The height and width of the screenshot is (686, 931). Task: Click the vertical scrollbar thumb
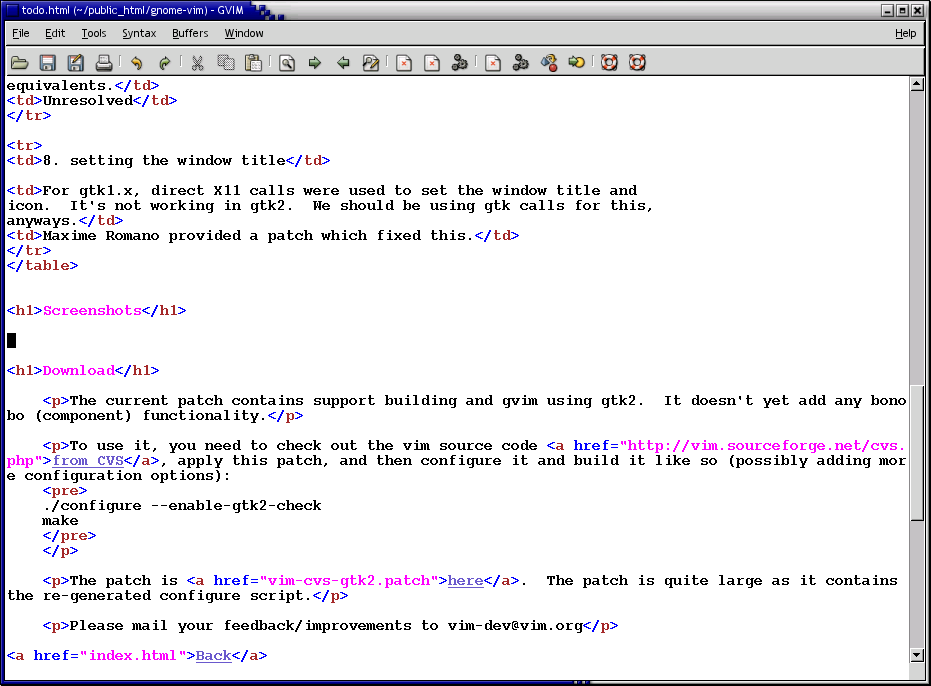(917, 453)
